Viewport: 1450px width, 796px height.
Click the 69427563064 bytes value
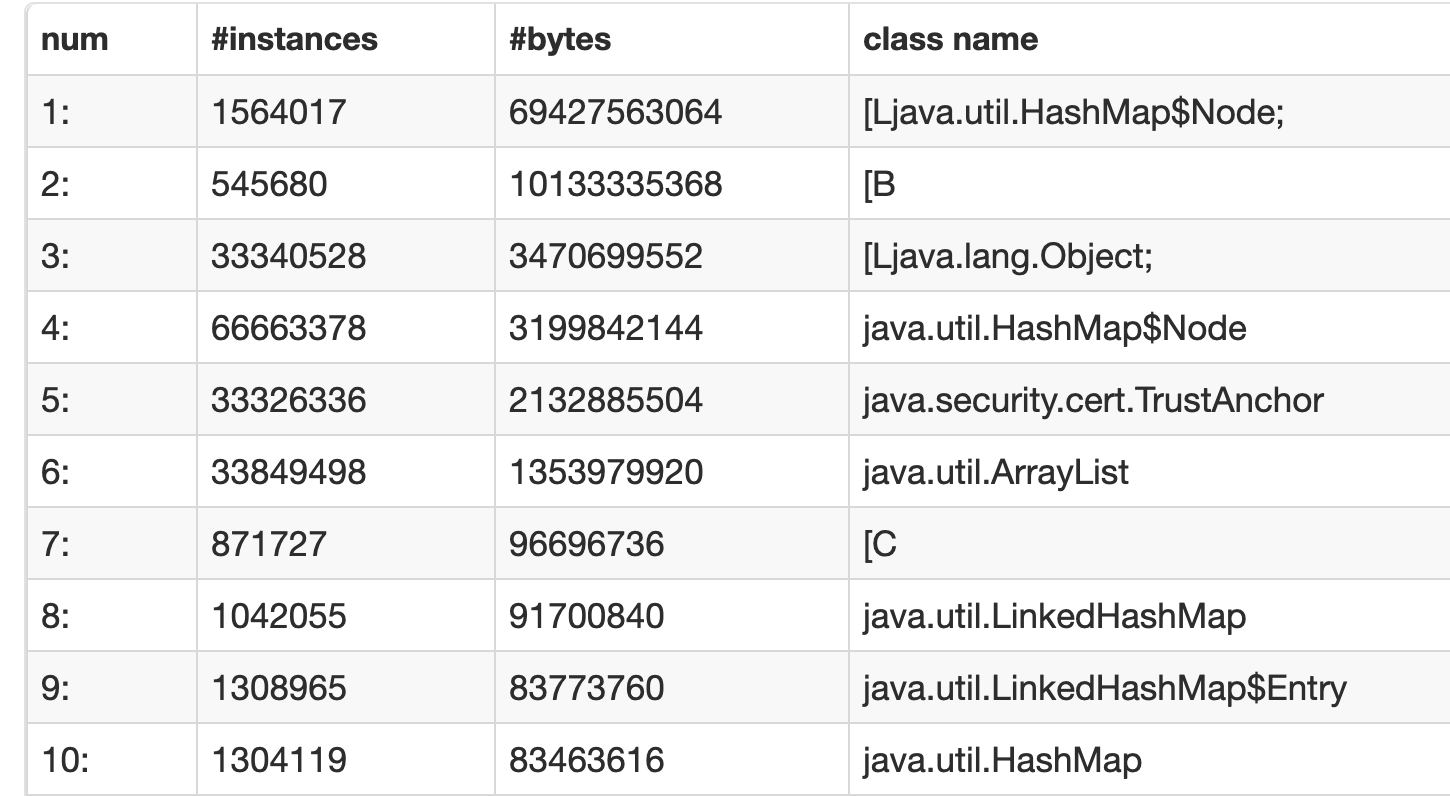(x=615, y=111)
